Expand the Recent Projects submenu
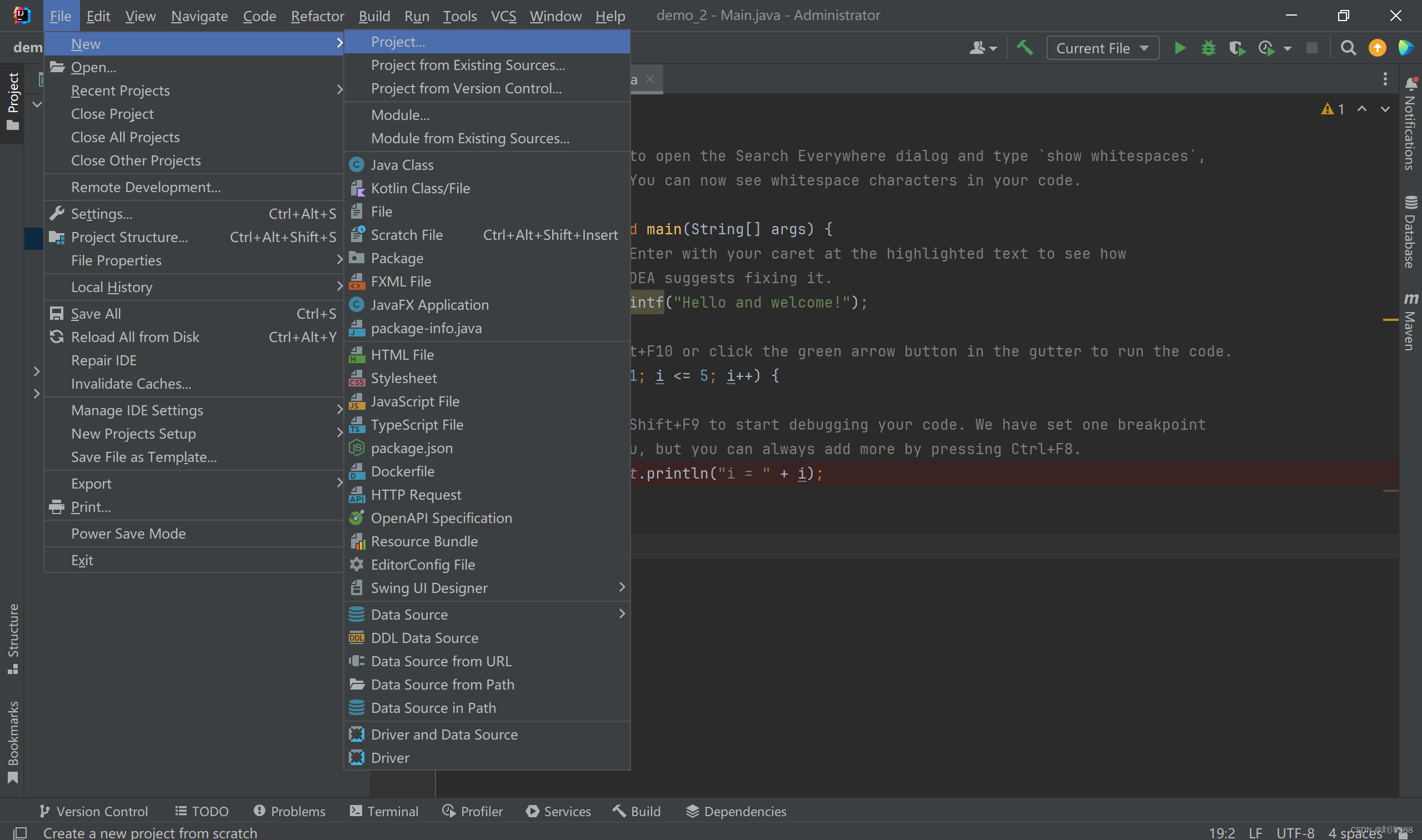 194,90
